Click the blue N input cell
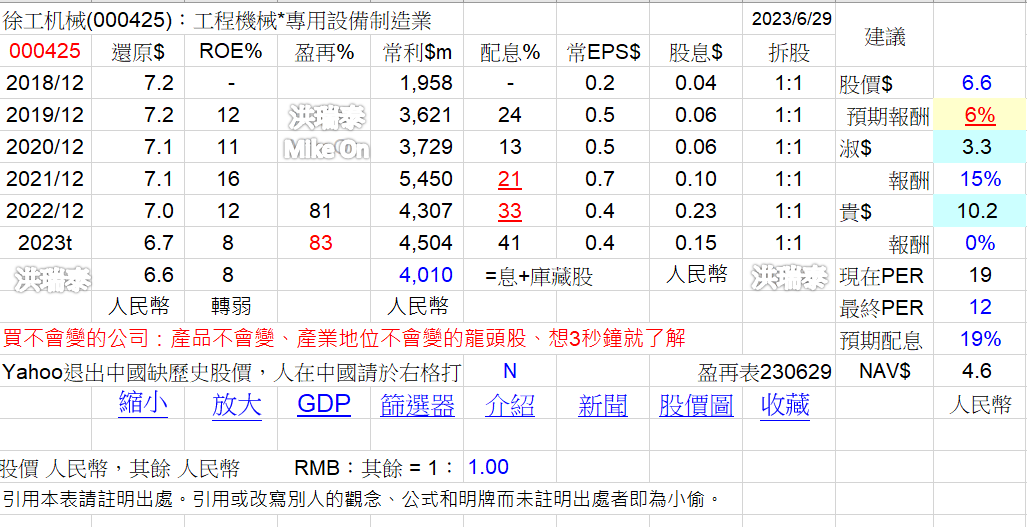This screenshot has width=1027, height=527. click(x=510, y=371)
